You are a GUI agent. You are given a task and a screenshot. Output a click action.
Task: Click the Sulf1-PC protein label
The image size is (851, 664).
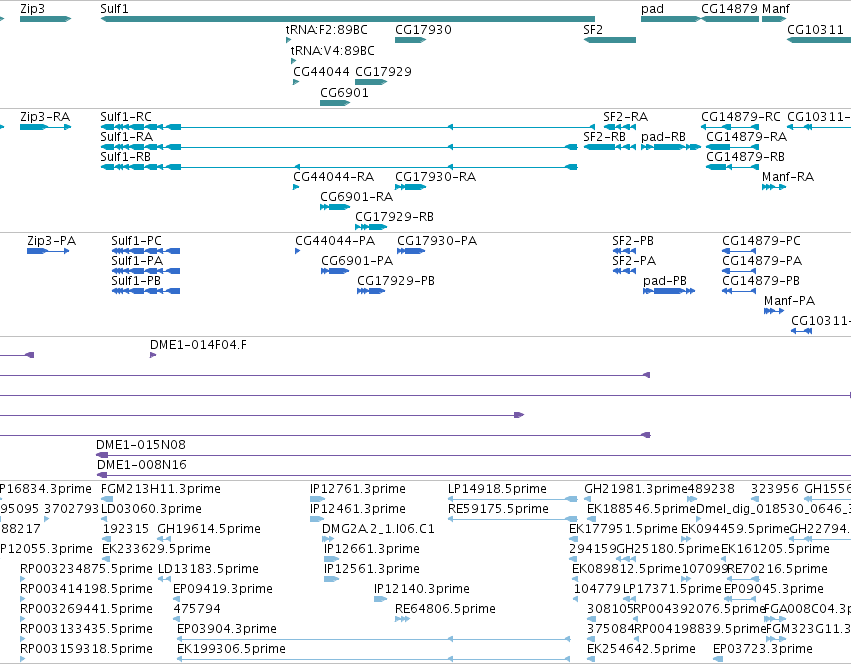(136, 241)
